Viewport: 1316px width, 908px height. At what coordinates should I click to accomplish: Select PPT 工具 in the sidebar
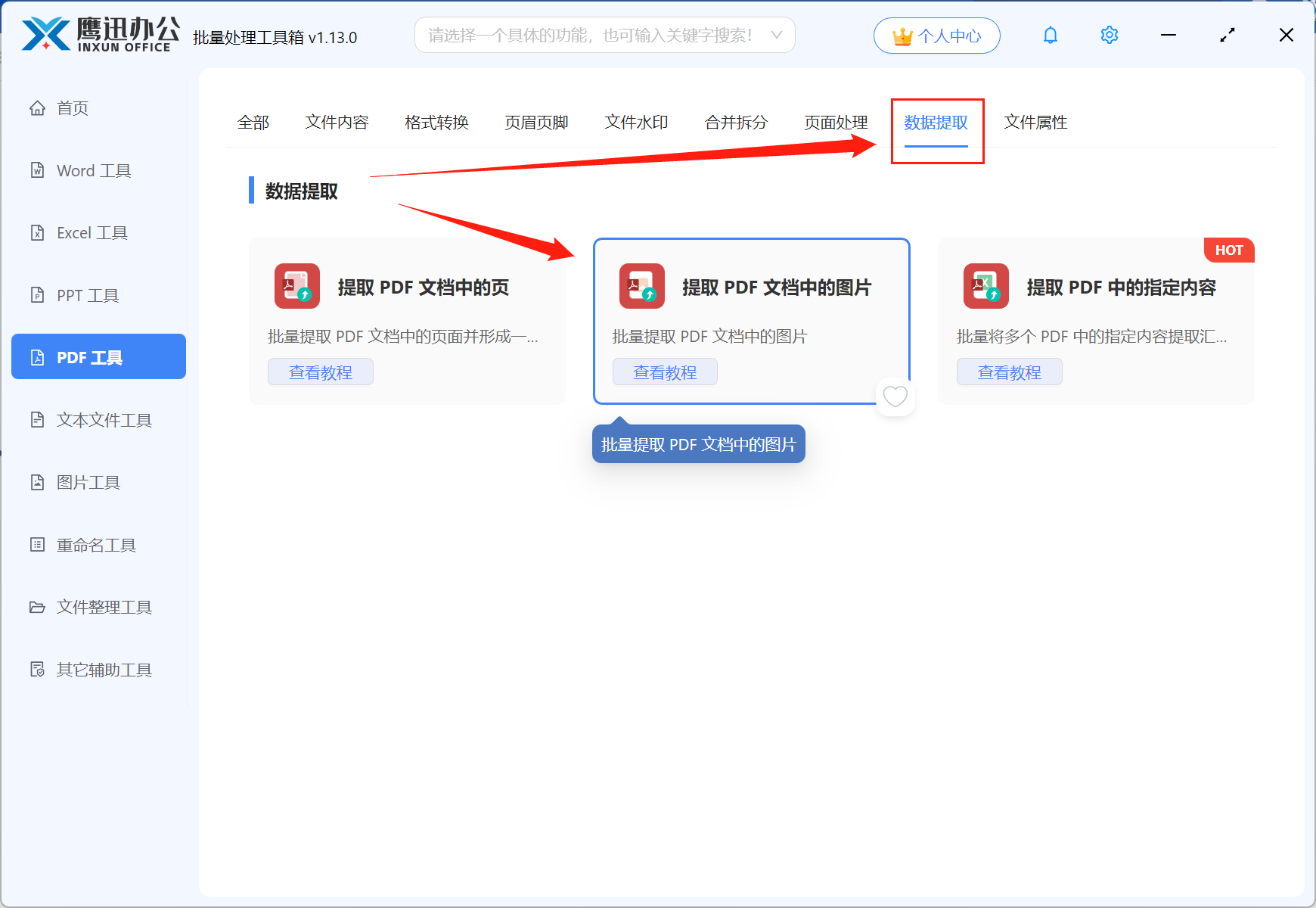click(x=87, y=295)
